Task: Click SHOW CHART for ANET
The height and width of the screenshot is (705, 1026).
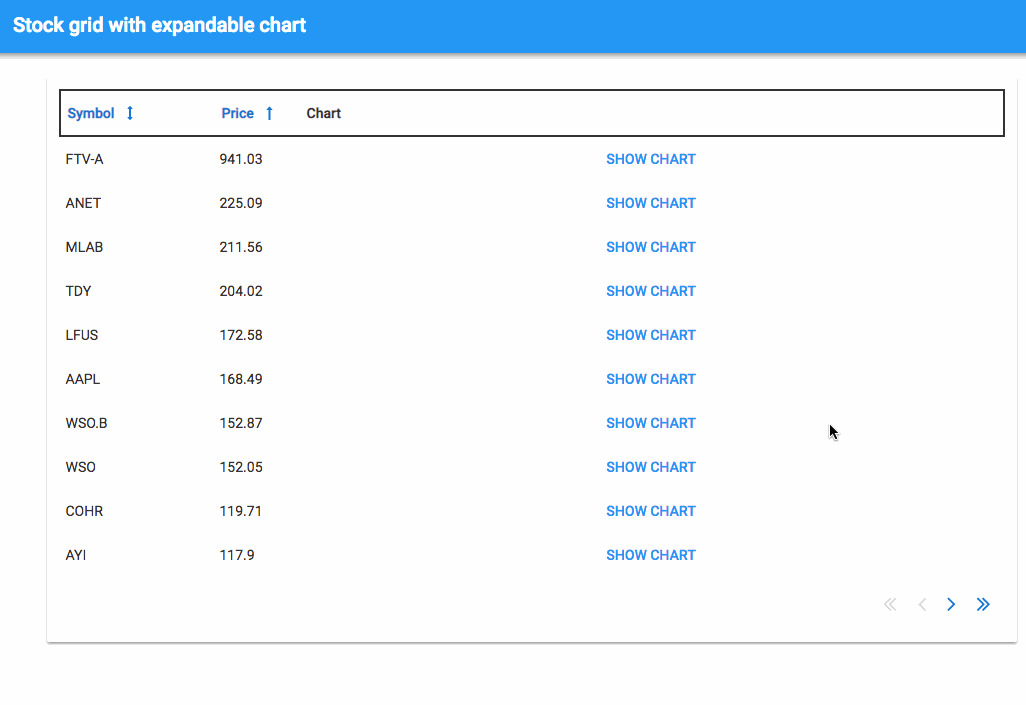Action: [651, 203]
